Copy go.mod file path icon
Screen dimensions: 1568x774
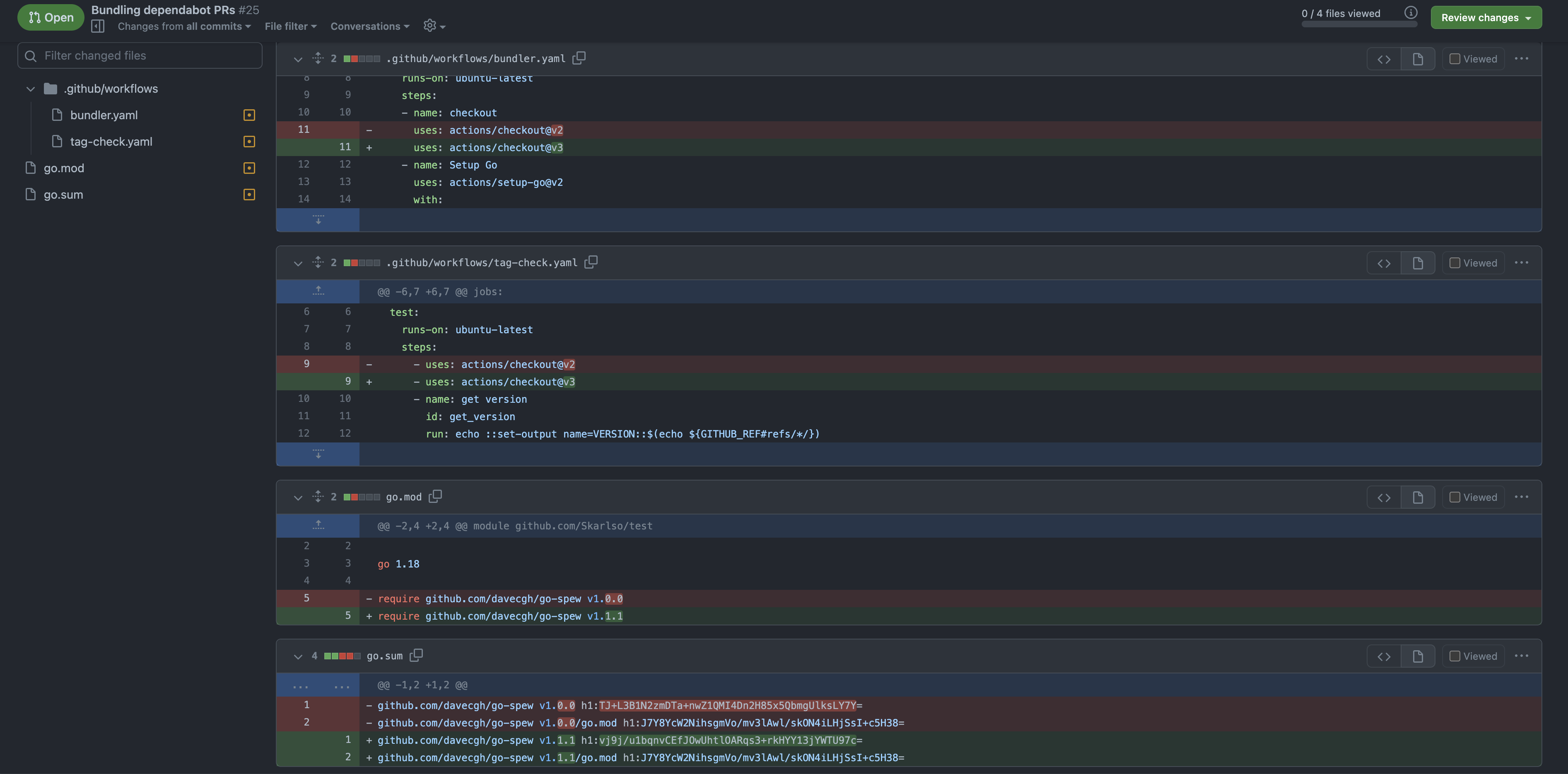pos(435,496)
